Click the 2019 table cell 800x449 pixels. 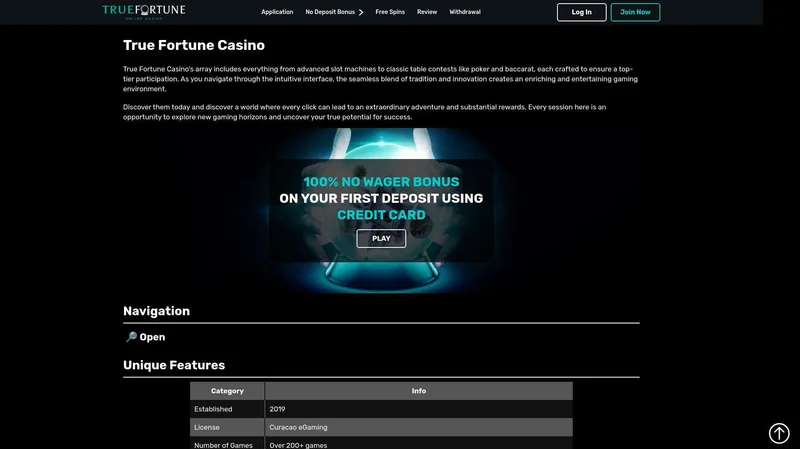pyautogui.click(x=419, y=409)
